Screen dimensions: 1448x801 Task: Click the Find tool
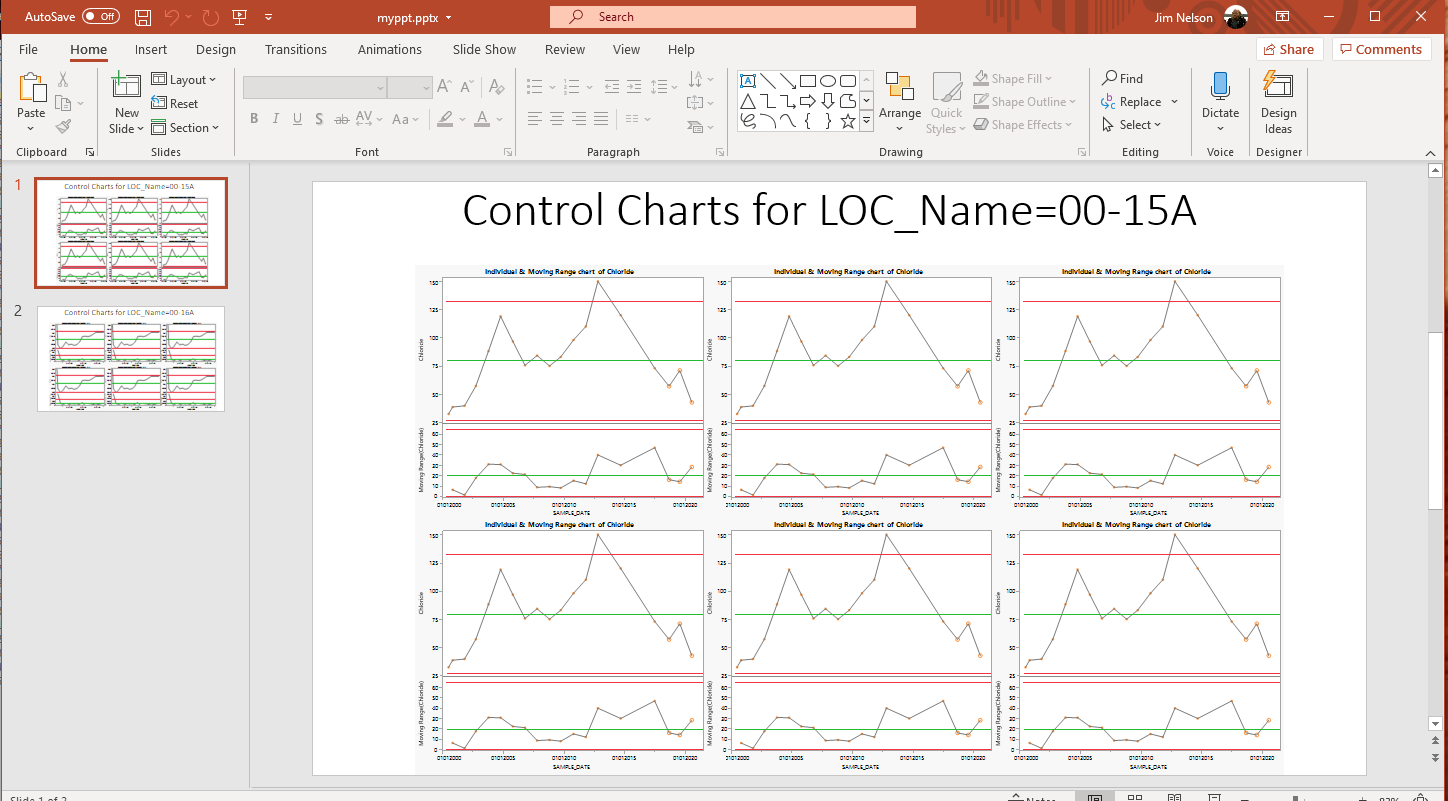1122,78
